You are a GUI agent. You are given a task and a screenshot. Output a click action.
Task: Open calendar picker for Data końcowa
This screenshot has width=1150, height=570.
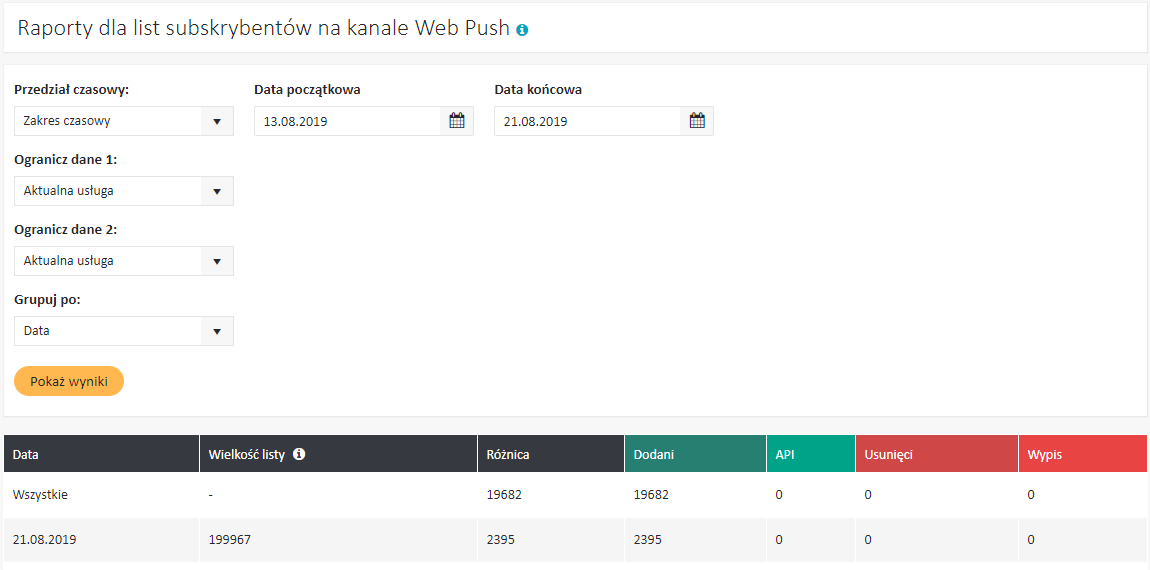pyautogui.click(x=697, y=121)
